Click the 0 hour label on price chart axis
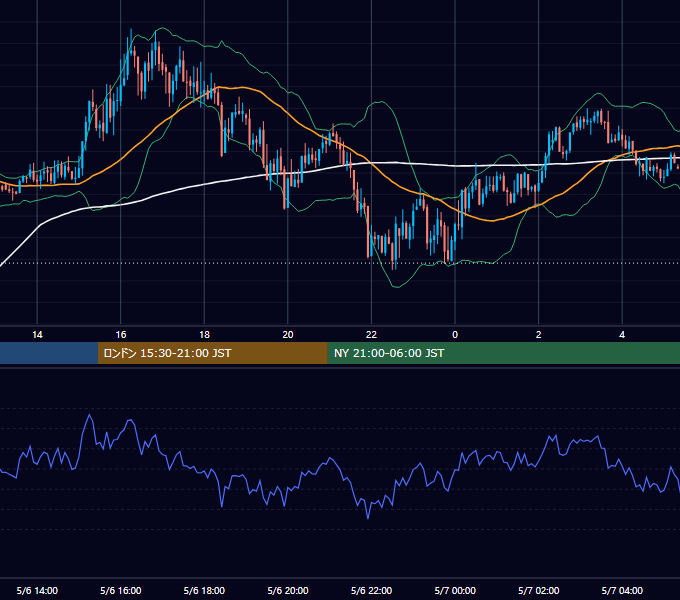The image size is (680, 600). (x=455, y=335)
